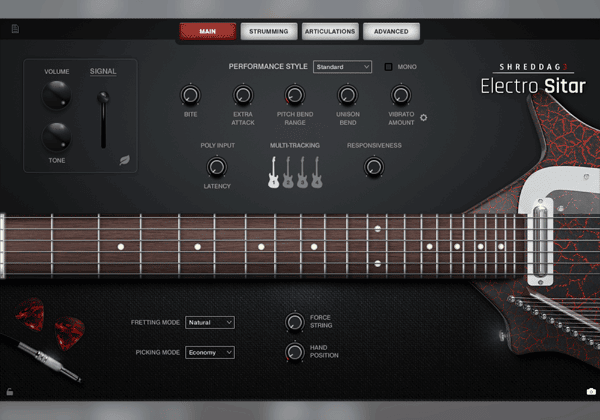Open the Performance Style dropdown
Image resolution: width=600 pixels, height=420 pixels.
(342, 67)
